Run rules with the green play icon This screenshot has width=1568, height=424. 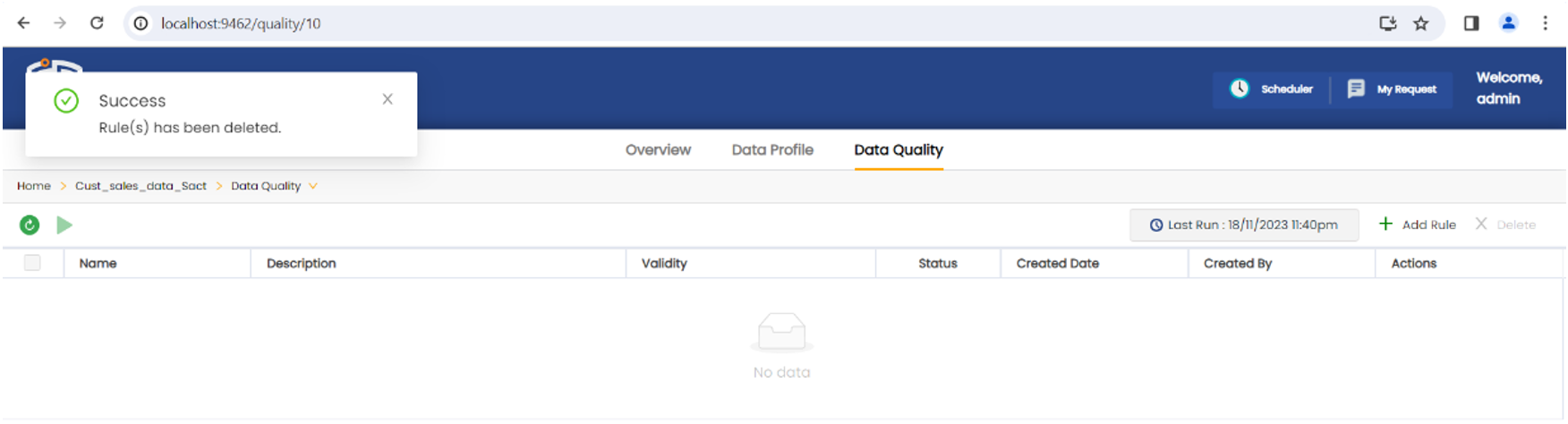(64, 225)
